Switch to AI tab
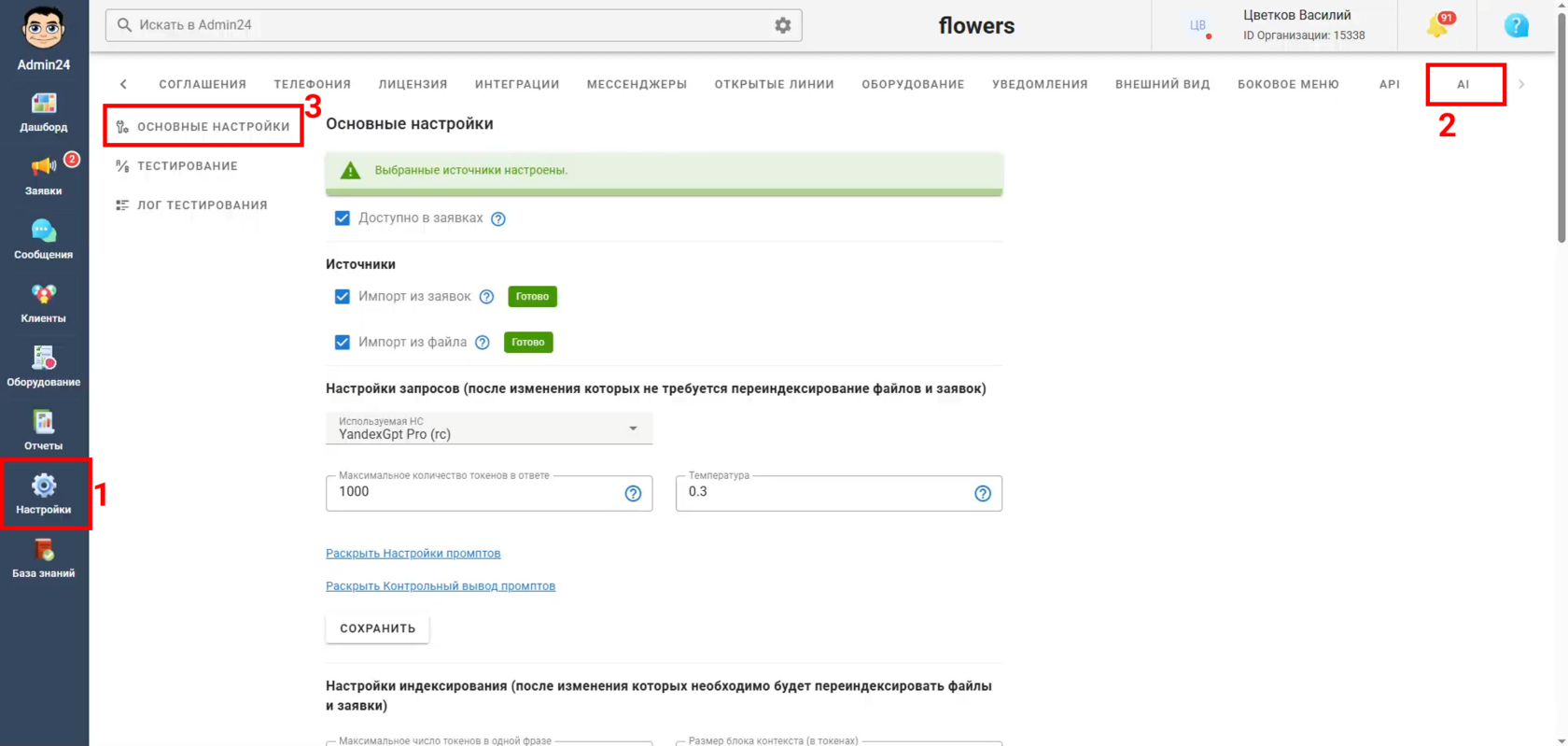Screen dimensions: 1568x746 coord(1463,84)
